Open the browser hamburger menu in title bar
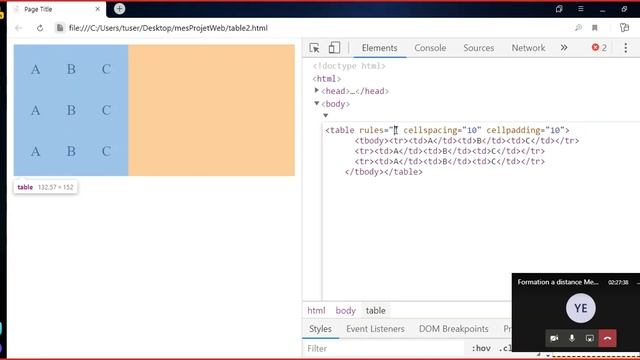Image resolution: width=640 pixels, height=360 pixels. click(580, 9)
